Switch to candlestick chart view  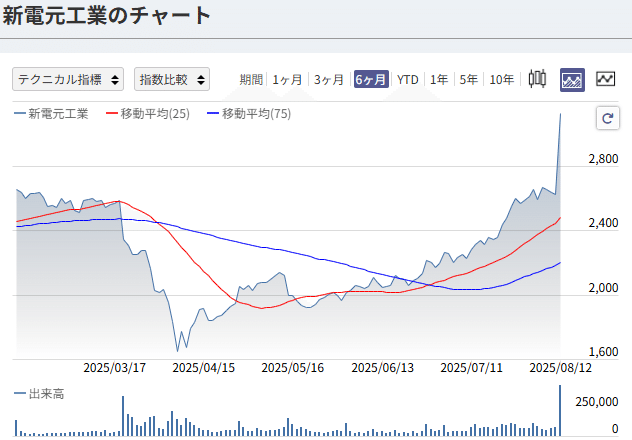coord(537,79)
